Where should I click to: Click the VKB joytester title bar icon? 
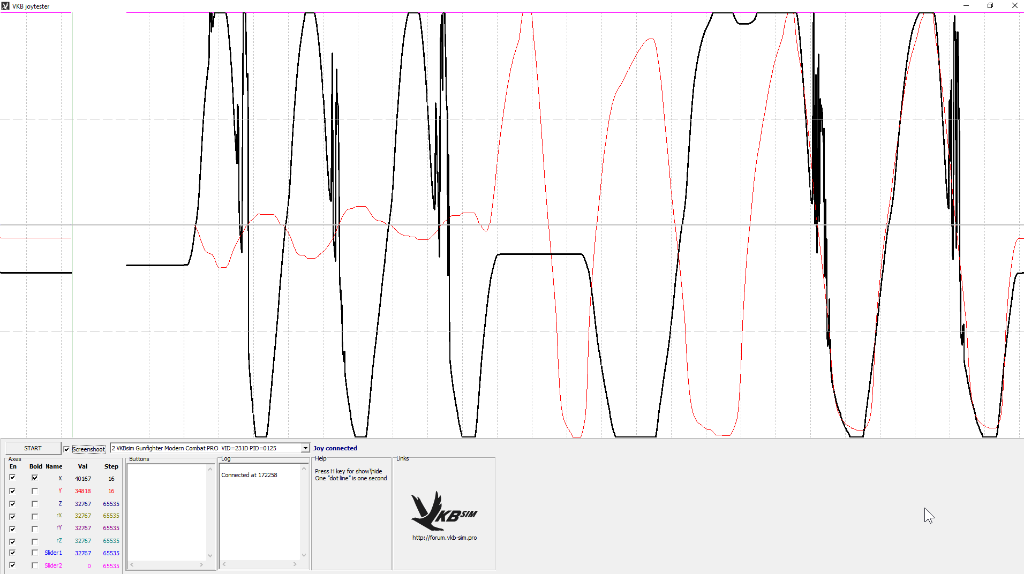pos(6,5)
